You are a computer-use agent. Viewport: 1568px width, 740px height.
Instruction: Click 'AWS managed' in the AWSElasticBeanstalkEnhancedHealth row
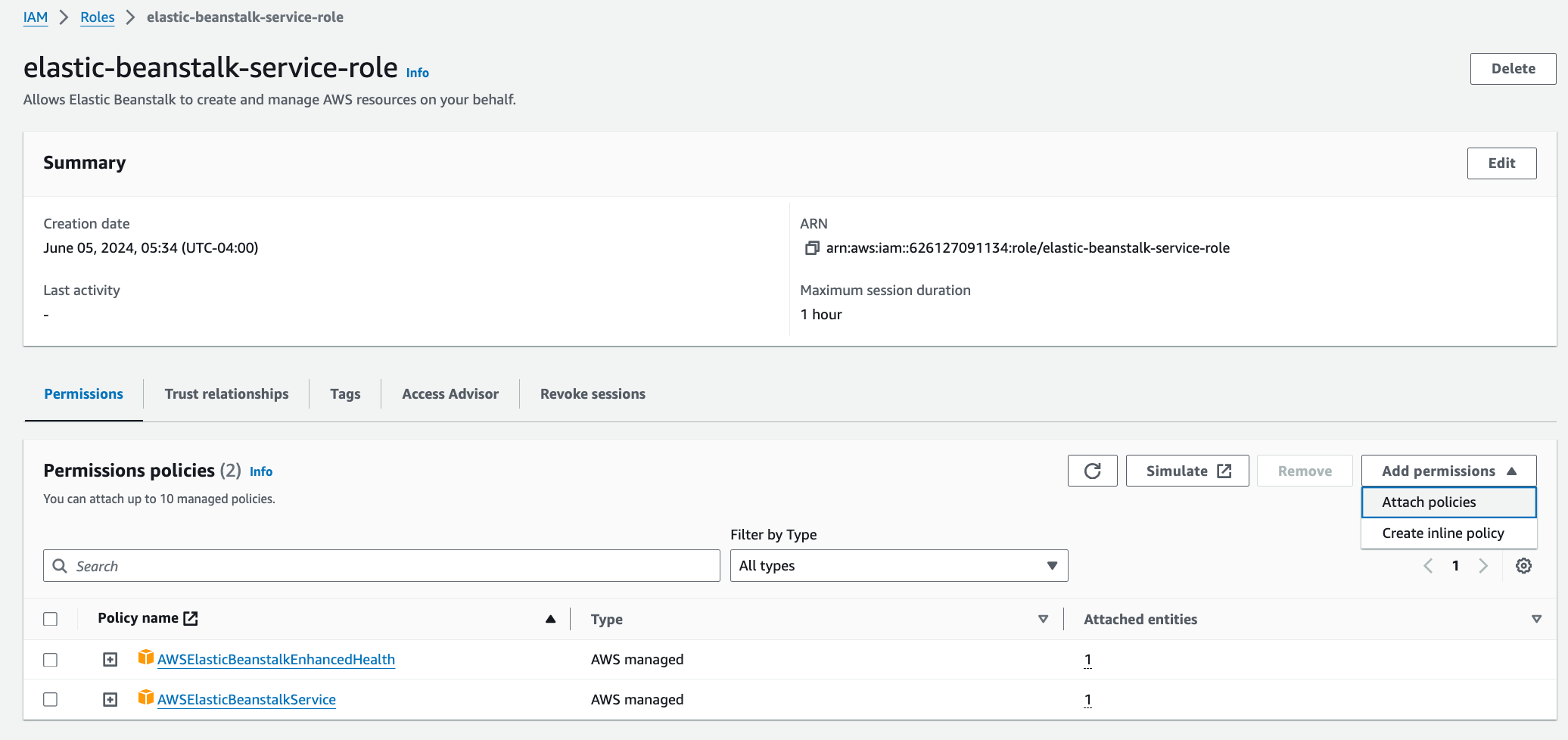637,660
